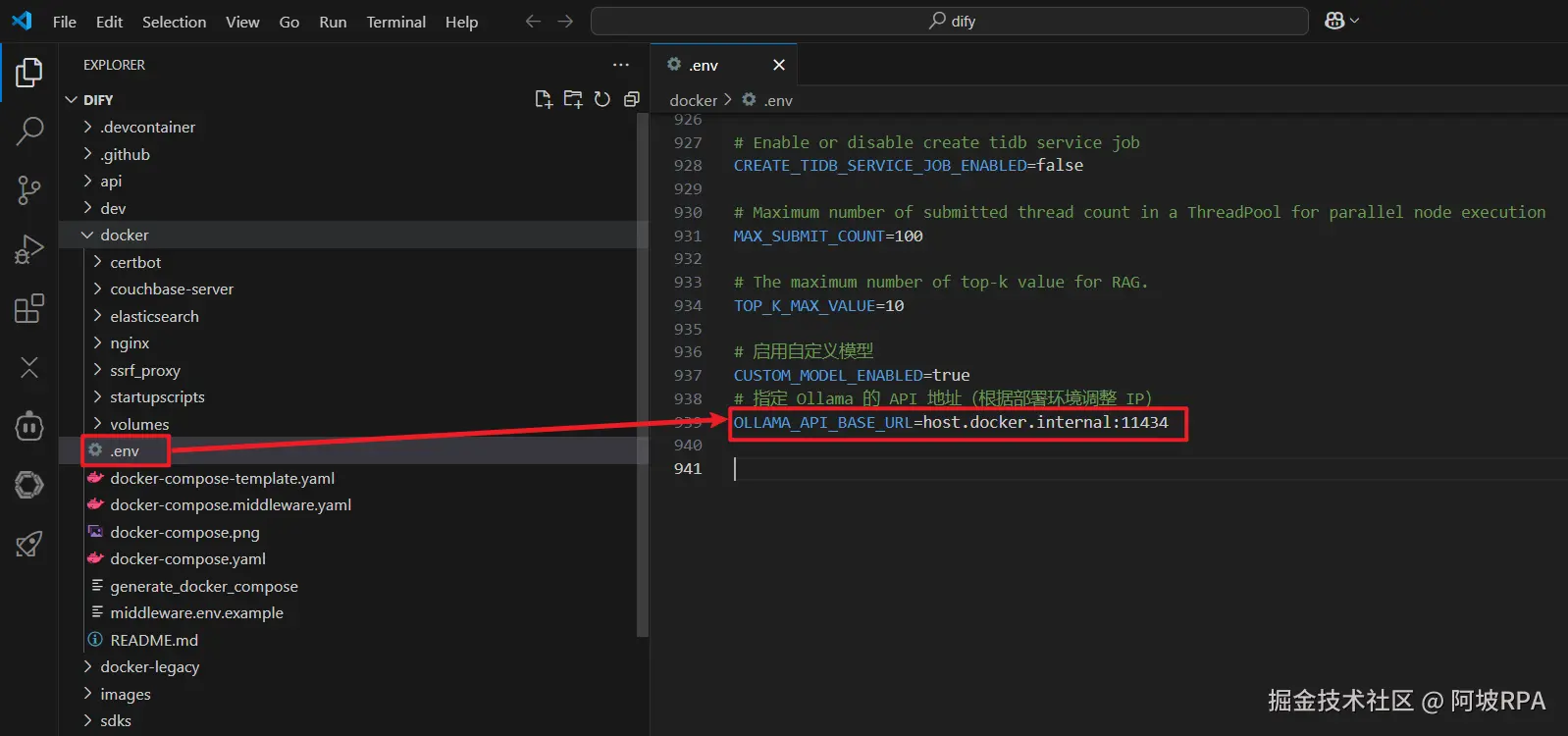Expand the .github folder
1568x736 pixels.
click(x=353, y=154)
